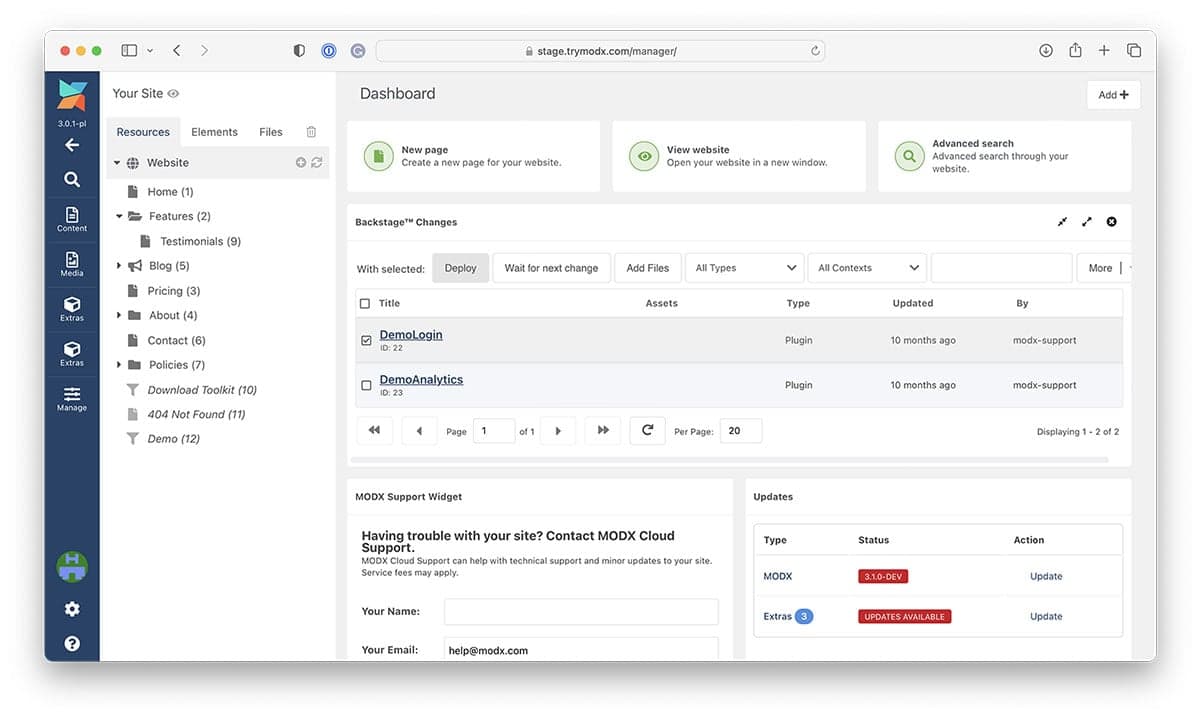Uncheck the DemoLogin row checkbox
The height and width of the screenshot is (719, 1200).
point(366,341)
